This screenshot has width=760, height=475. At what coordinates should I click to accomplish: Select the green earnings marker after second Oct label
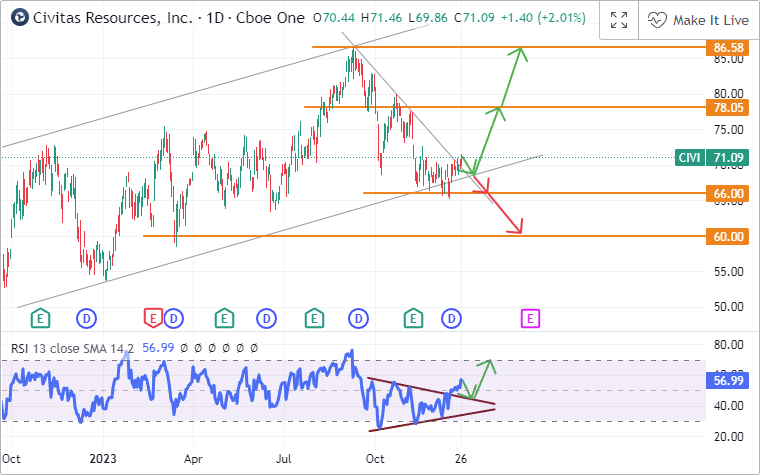pos(413,318)
